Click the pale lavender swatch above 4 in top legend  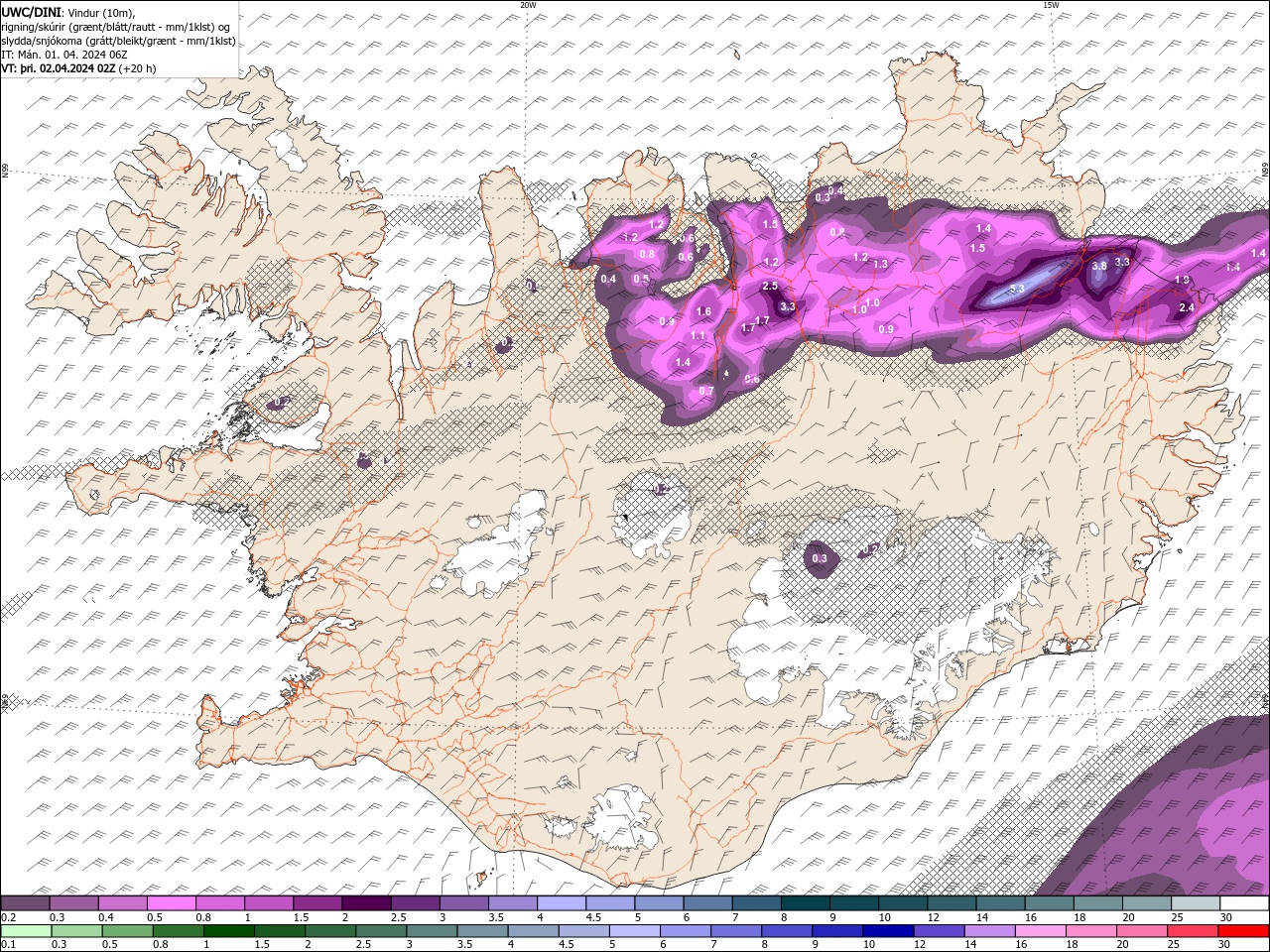point(562,903)
